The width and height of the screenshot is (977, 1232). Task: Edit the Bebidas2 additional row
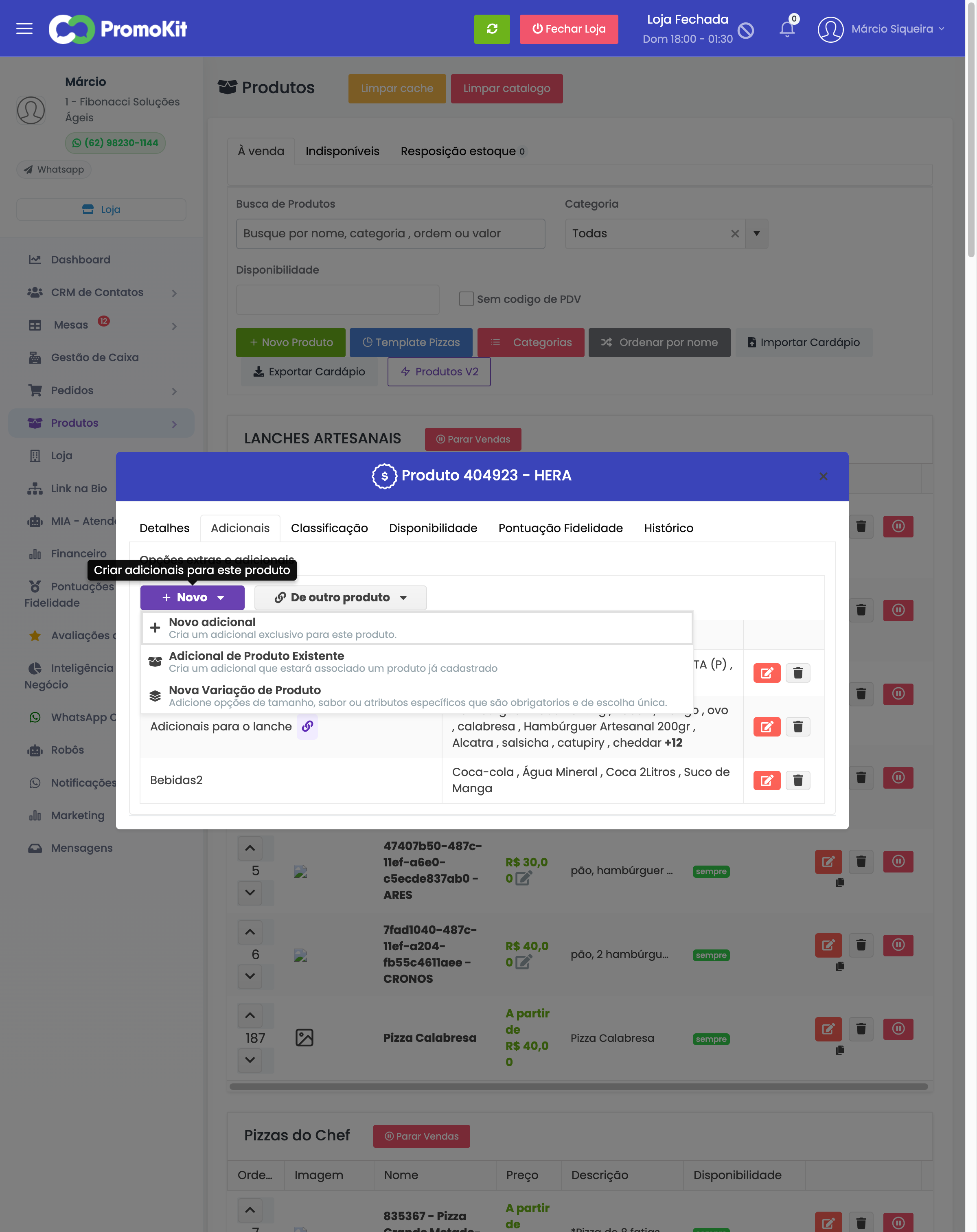[767, 780]
